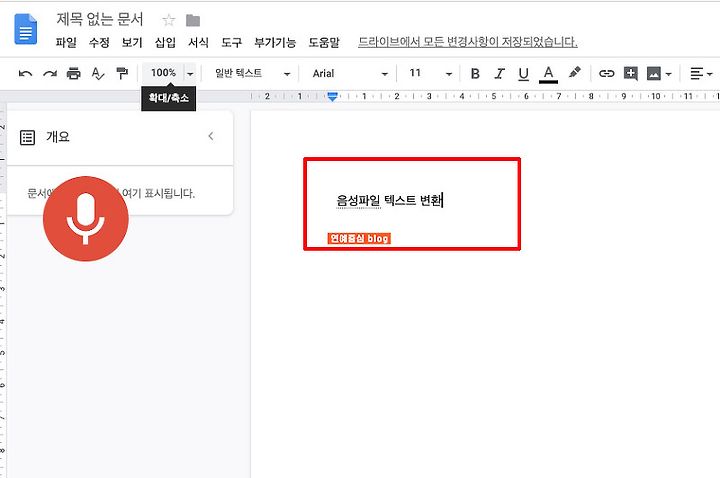720x478 pixels.
Task: Open the 도움말 menu
Action: (324, 43)
